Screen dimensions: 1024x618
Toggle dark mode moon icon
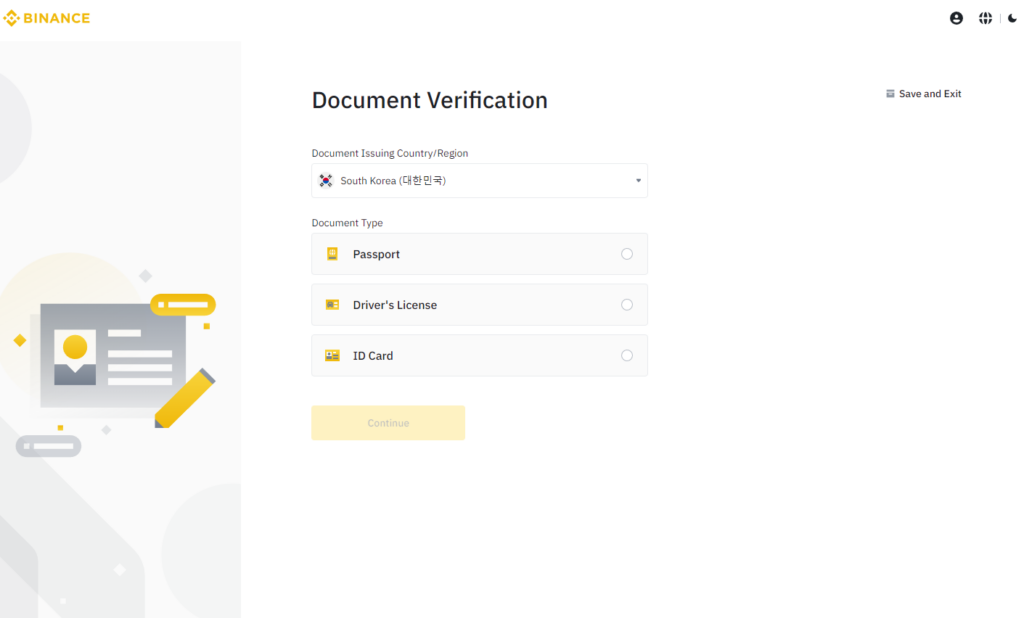[1012, 18]
